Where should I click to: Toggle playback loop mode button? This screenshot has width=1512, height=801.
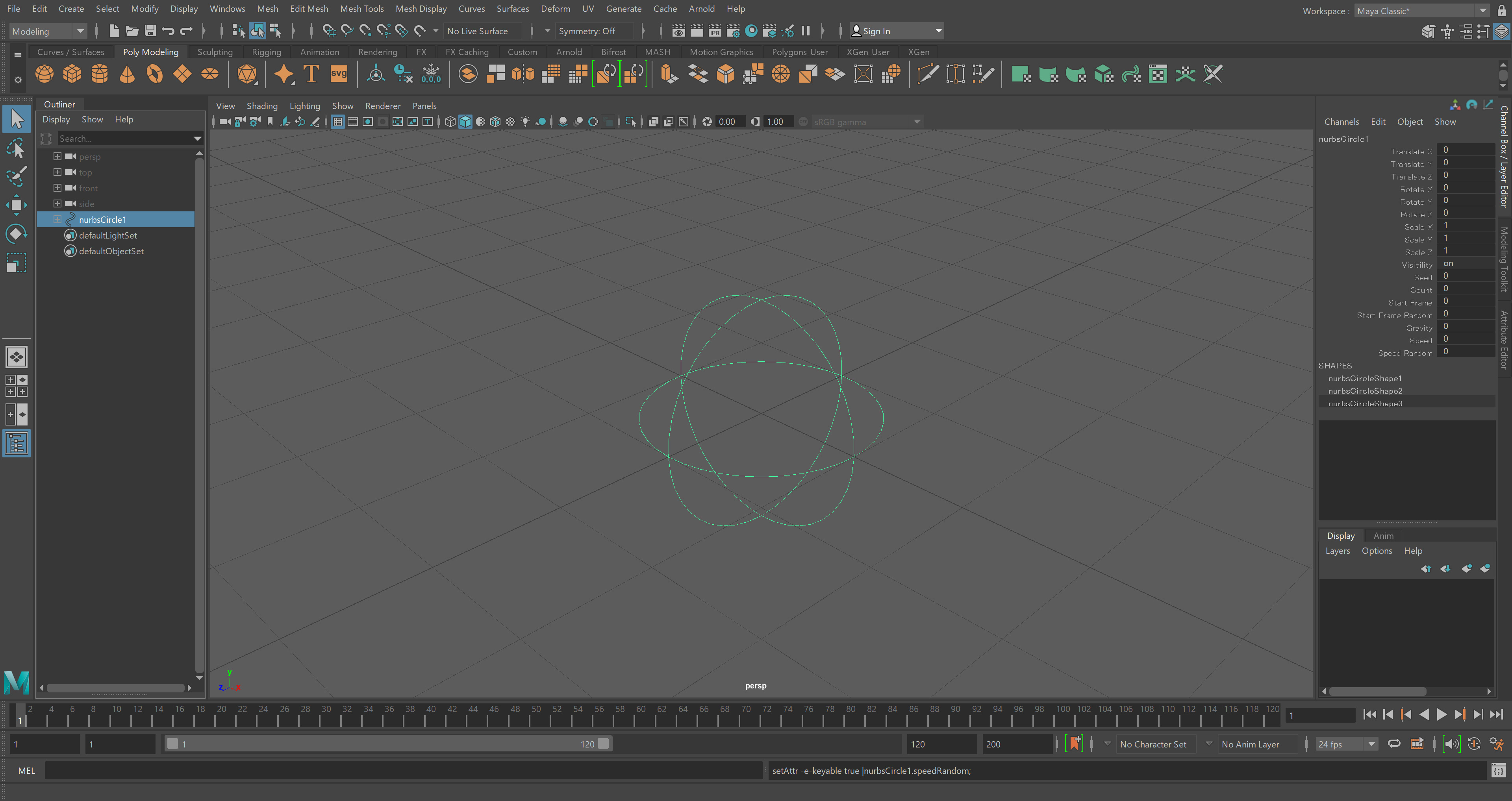click(x=1394, y=744)
